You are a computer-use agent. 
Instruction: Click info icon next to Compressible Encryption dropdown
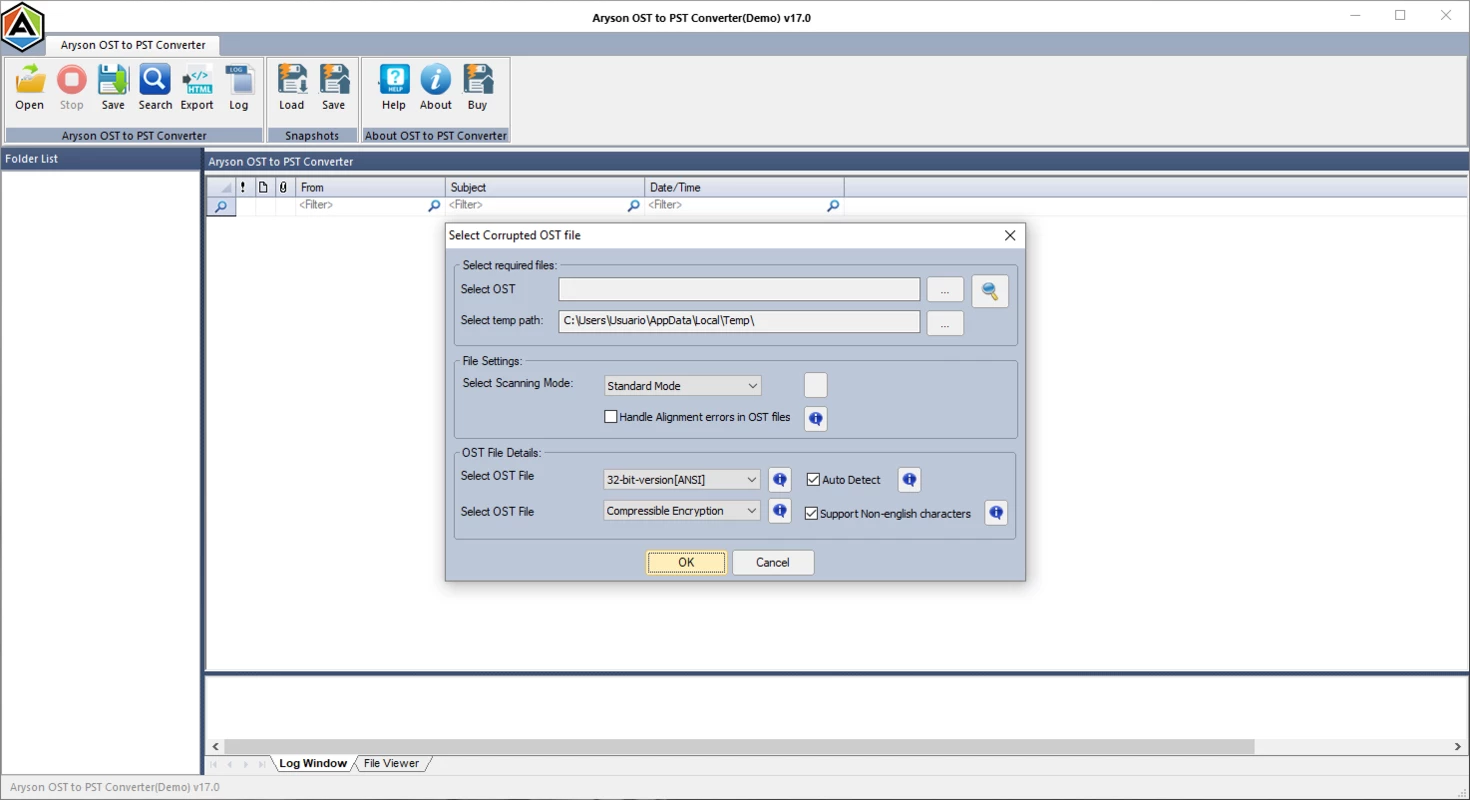click(780, 511)
